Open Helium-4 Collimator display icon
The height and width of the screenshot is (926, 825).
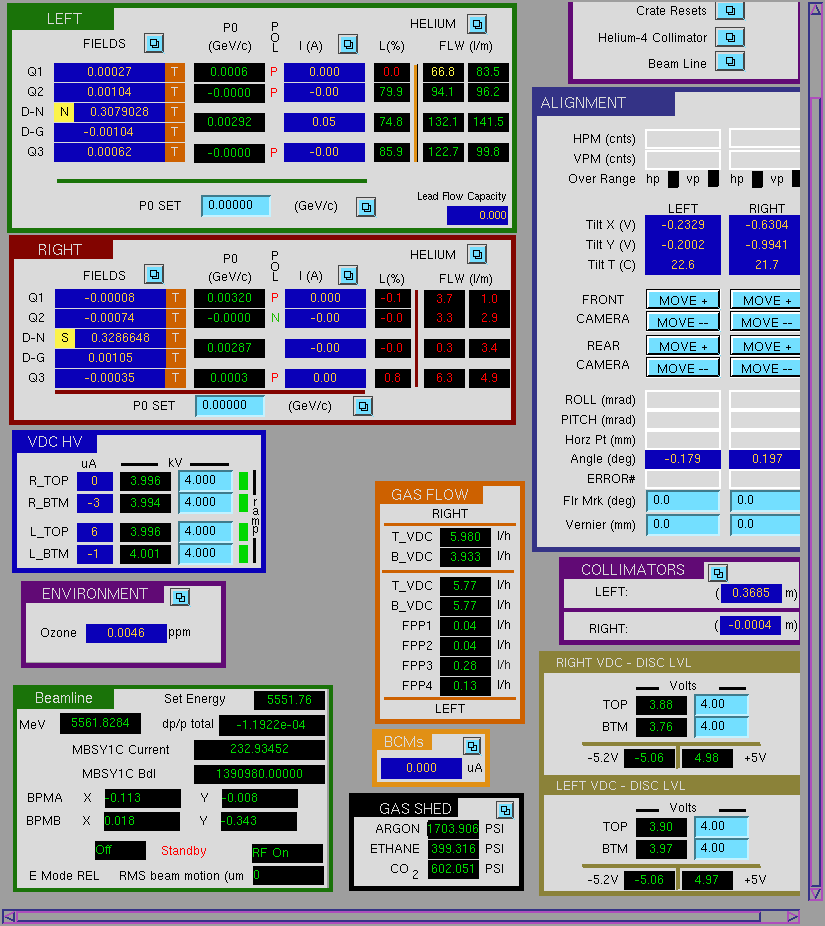pos(730,37)
